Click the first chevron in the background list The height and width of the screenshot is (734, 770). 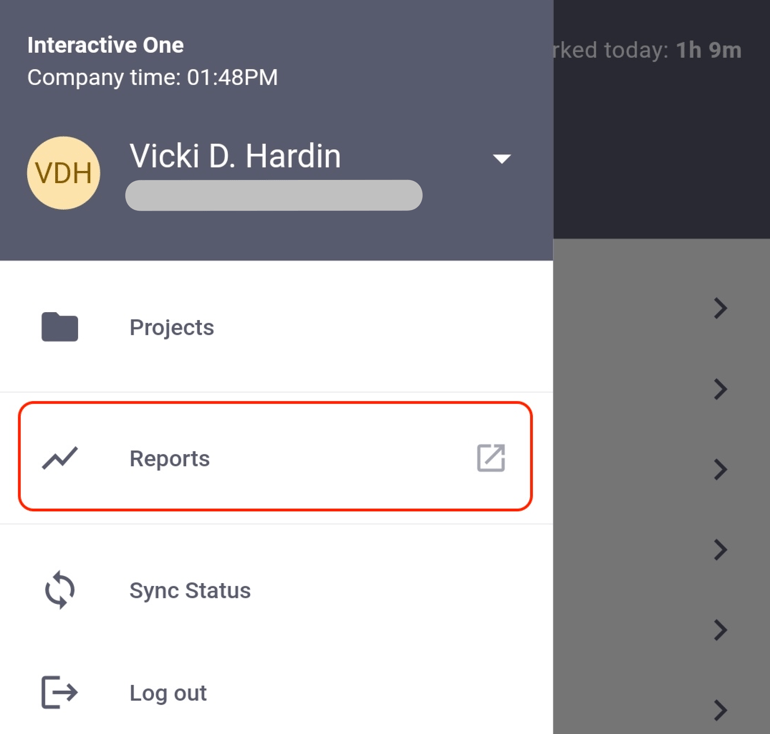coord(720,308)
